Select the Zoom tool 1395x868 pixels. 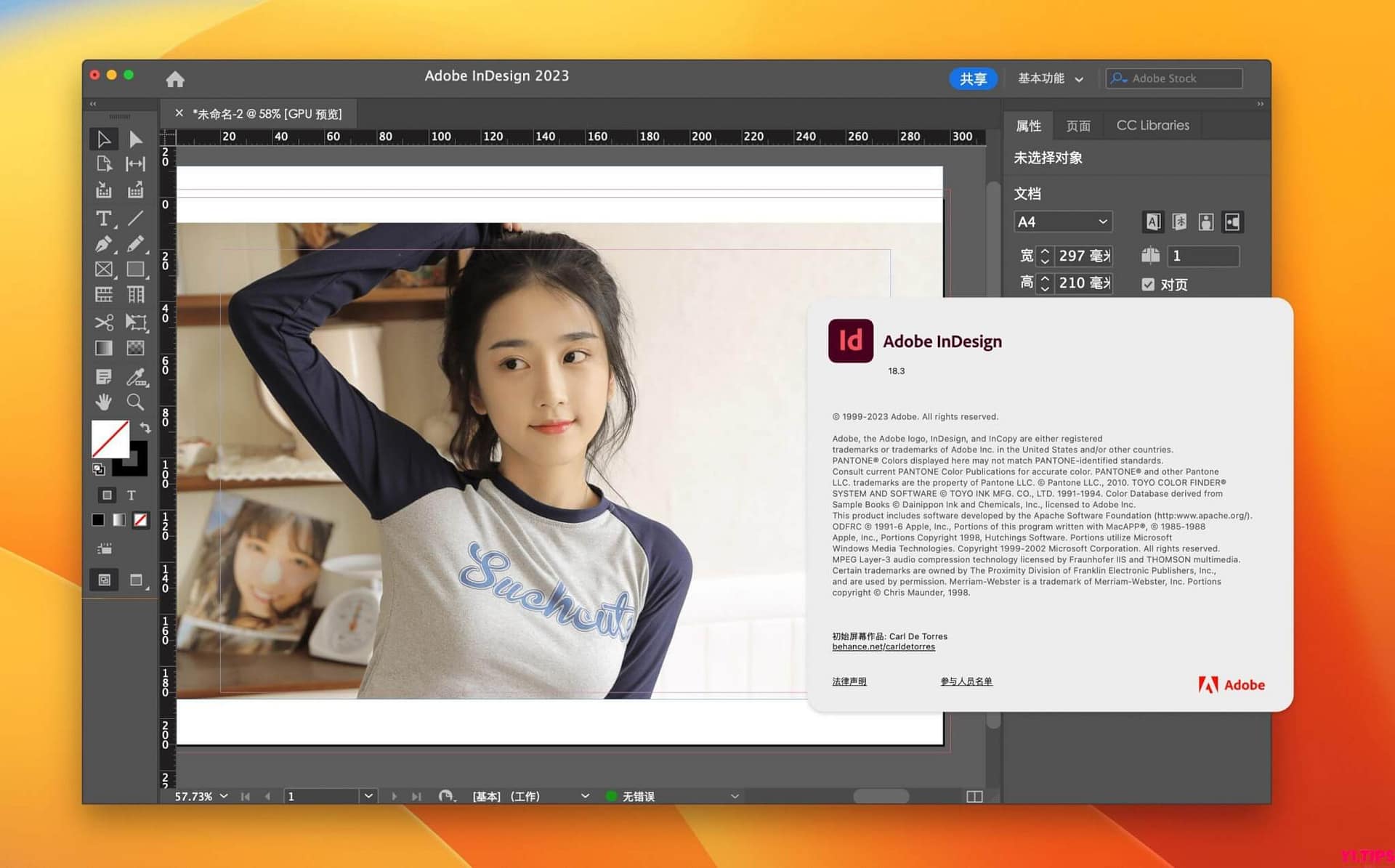click(x=134, y=402)
